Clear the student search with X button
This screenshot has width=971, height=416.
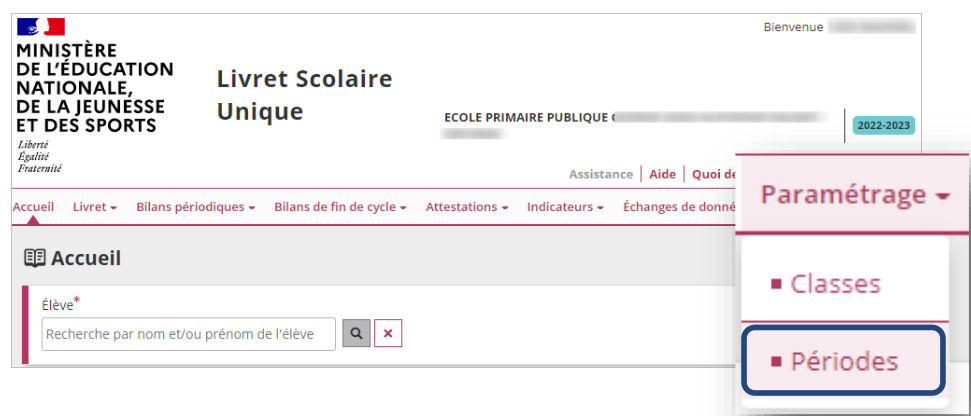(388, 334)
